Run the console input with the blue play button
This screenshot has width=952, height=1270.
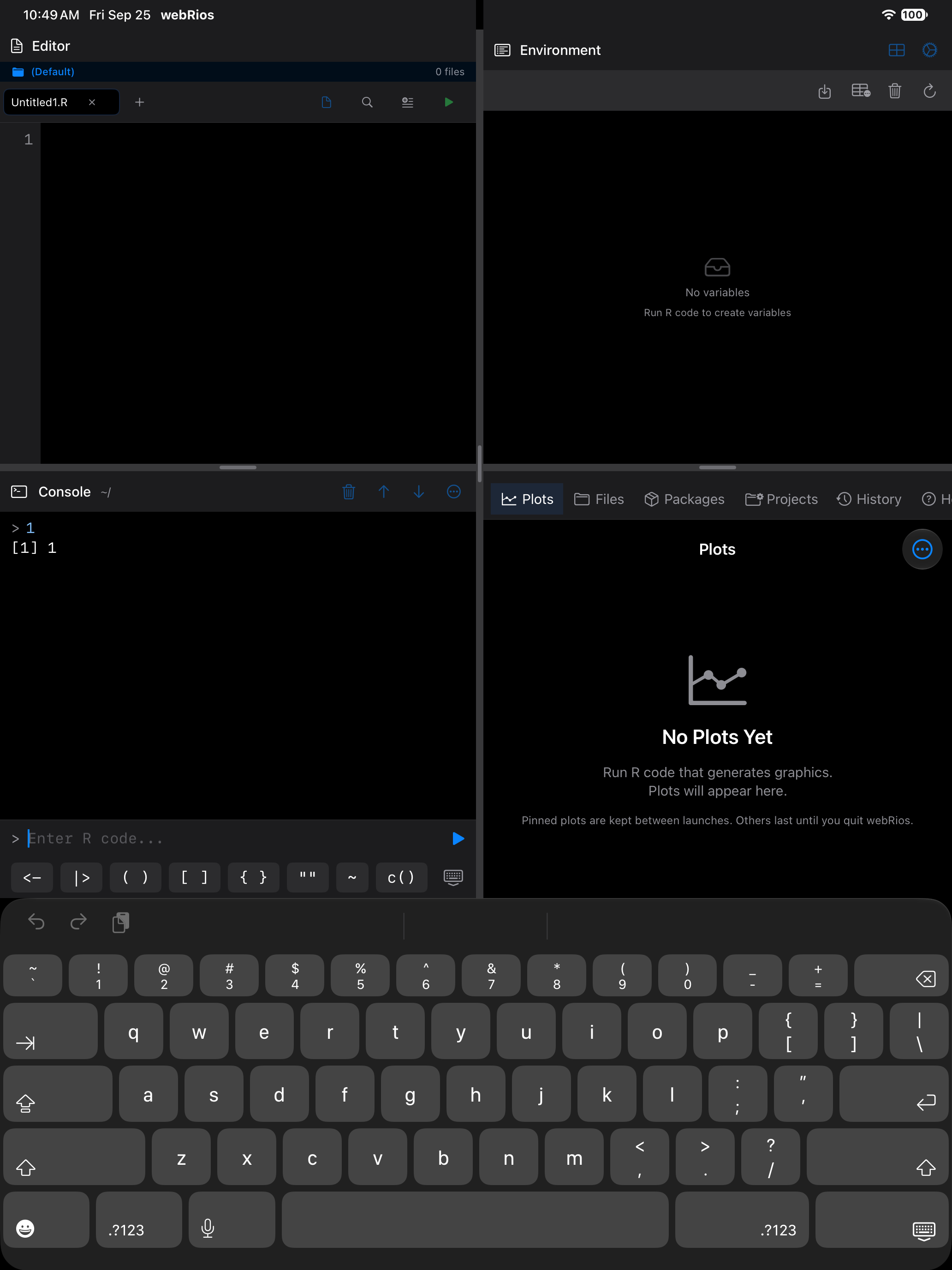click(x=458, y=839)
